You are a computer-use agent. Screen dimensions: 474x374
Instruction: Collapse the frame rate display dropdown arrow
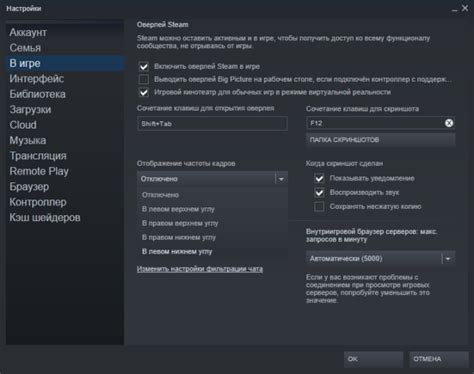281,179
